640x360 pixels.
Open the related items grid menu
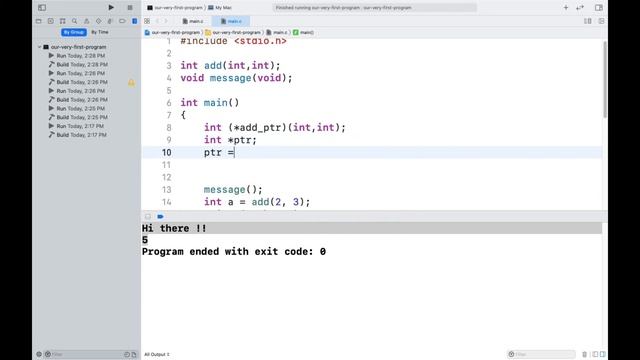[147, 21]
